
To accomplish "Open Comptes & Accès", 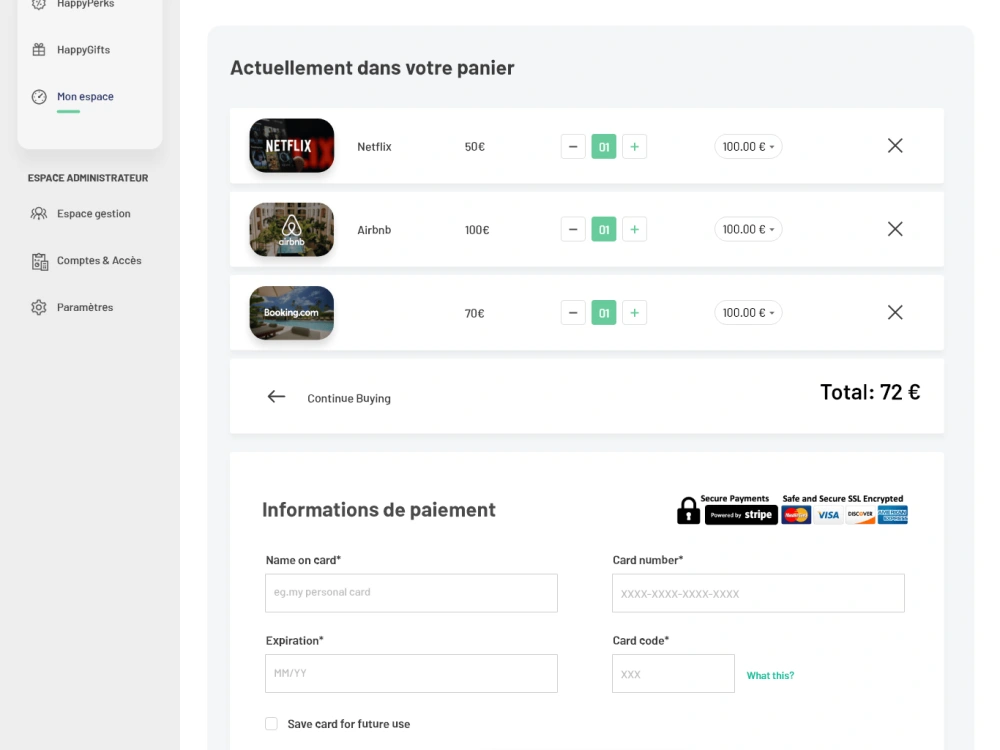I will (x=99, y=260).
